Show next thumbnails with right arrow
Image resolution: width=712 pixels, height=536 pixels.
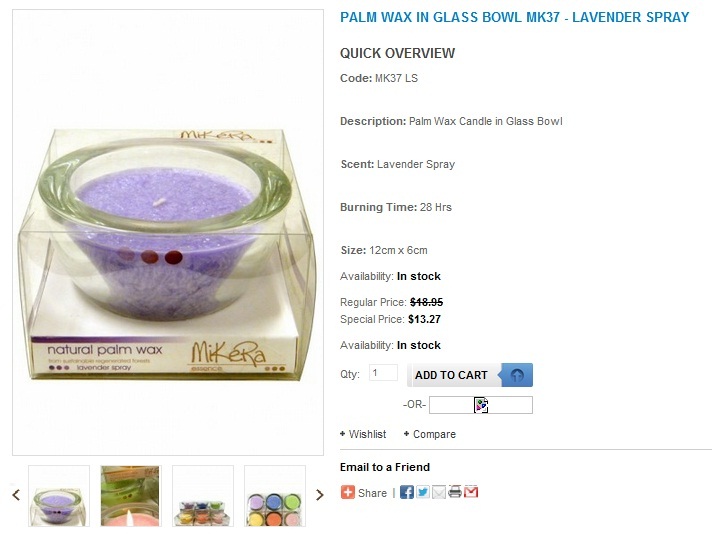[x=320, y=495]
